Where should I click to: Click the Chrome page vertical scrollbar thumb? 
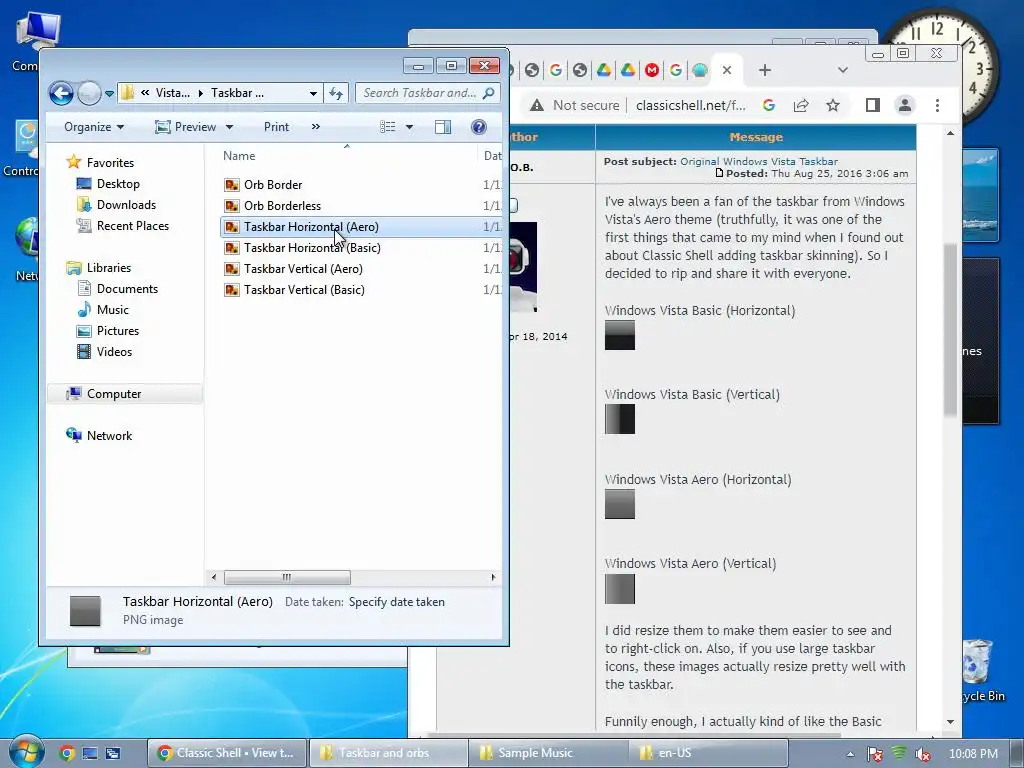pyautogui.click(x=950, y=330)
